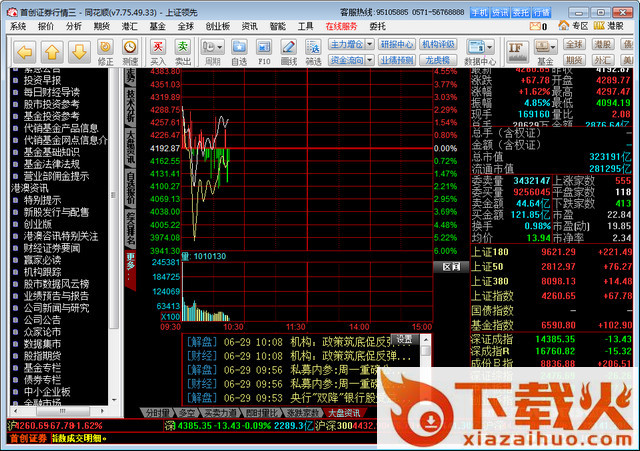Open the F10 company info icon
This screenshot has width=640, height=451.
pos(264,52)
